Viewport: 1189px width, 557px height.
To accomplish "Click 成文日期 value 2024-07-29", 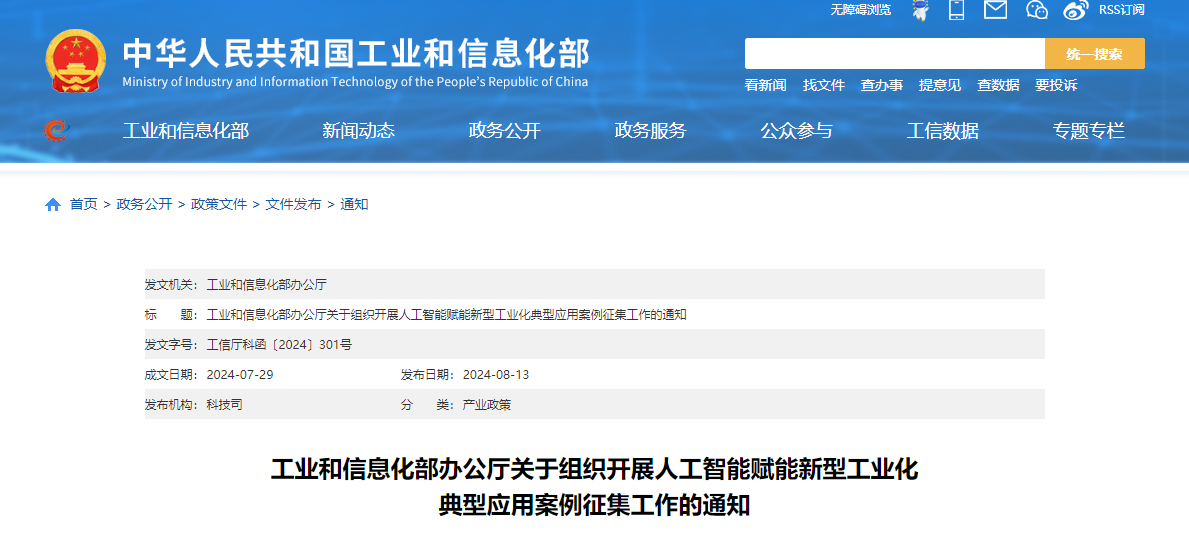I will coord(240,375).
